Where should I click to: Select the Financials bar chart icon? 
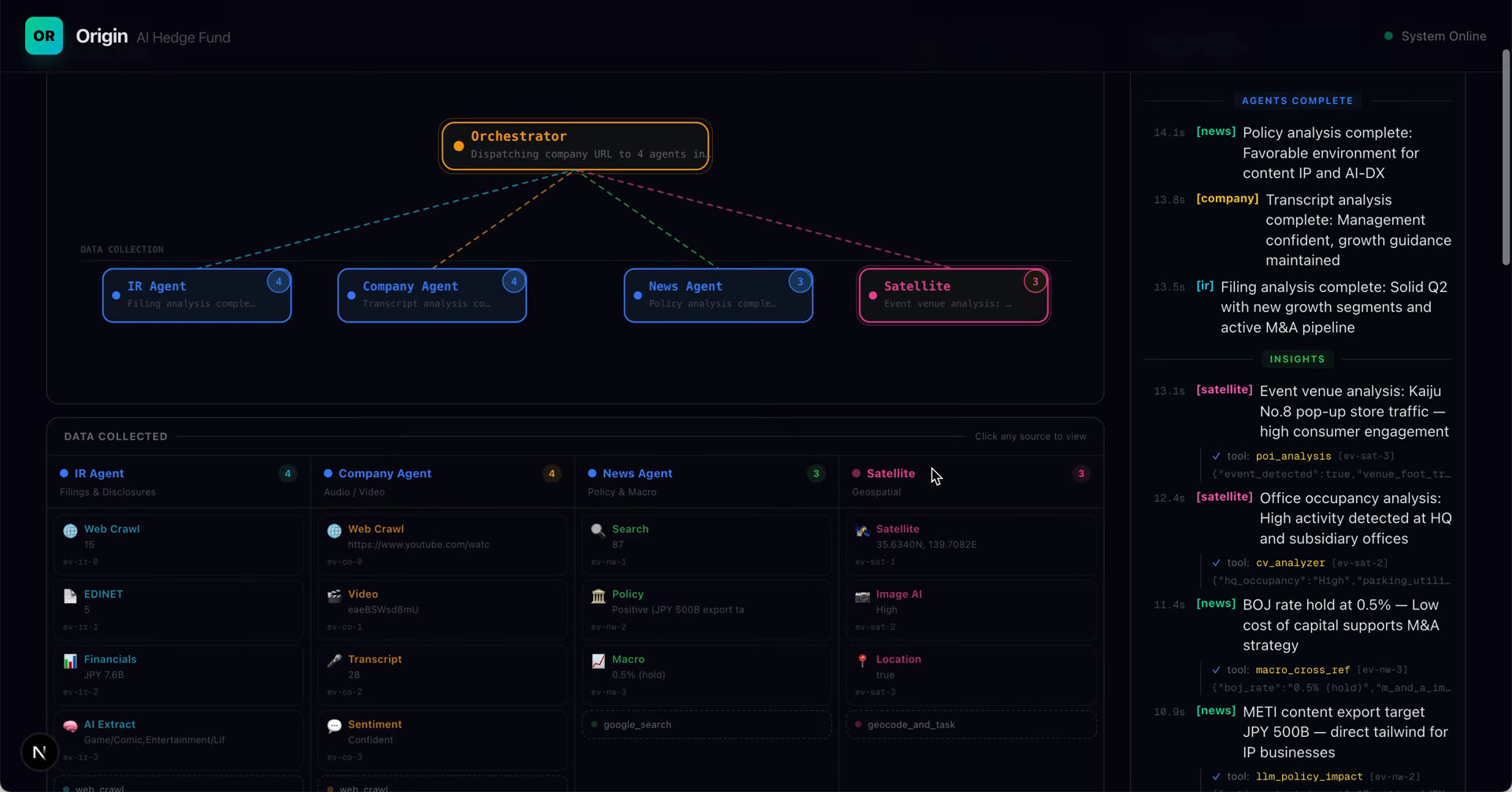(70, 661)
